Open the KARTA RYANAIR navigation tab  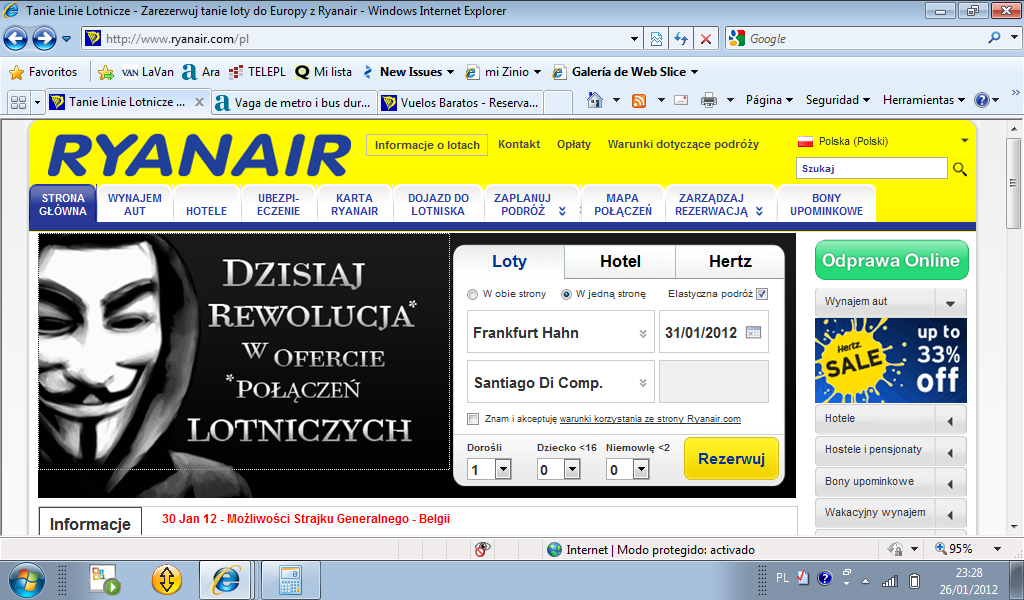pos(355,204)
